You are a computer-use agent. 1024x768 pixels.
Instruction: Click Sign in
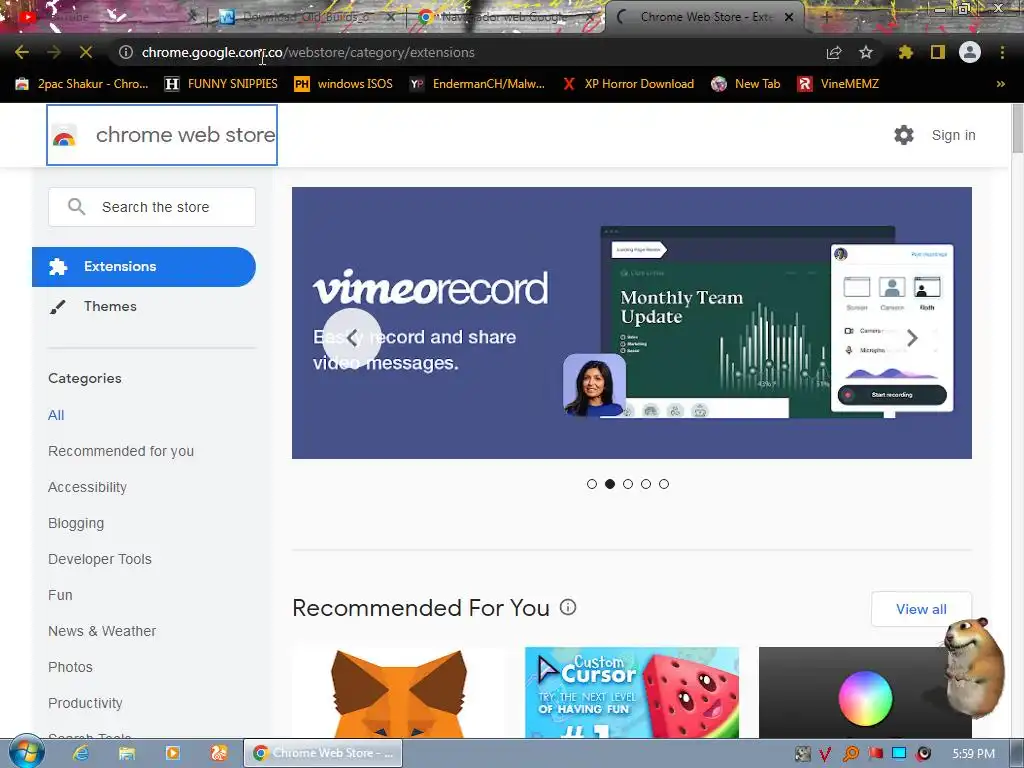953,135
